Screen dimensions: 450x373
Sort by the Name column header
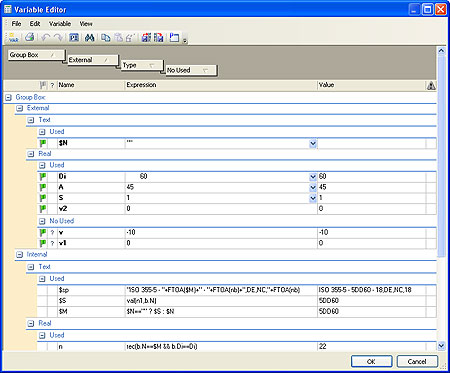point(91,85)
